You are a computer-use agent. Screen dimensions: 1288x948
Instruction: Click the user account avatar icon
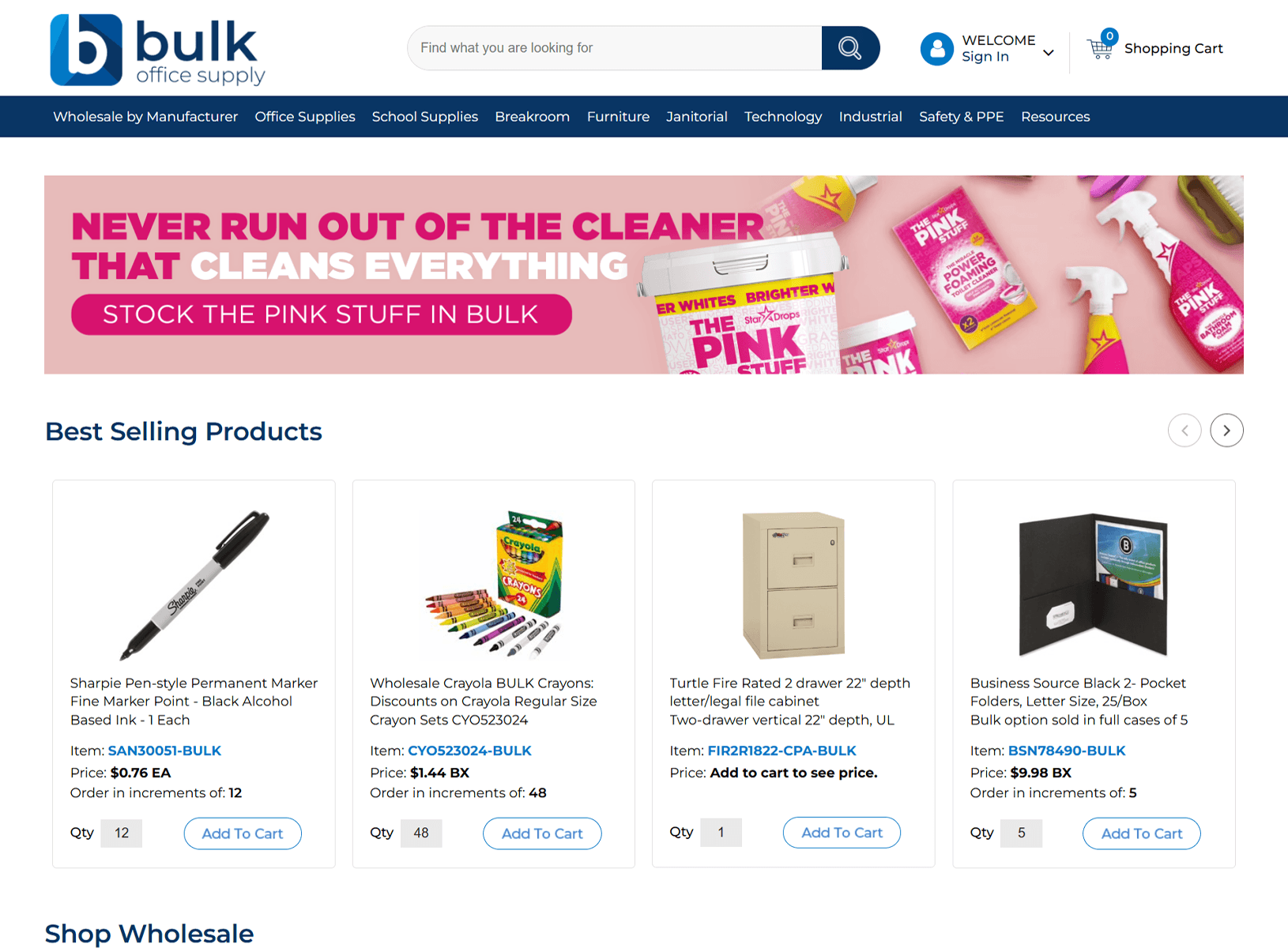coord(937,49)
